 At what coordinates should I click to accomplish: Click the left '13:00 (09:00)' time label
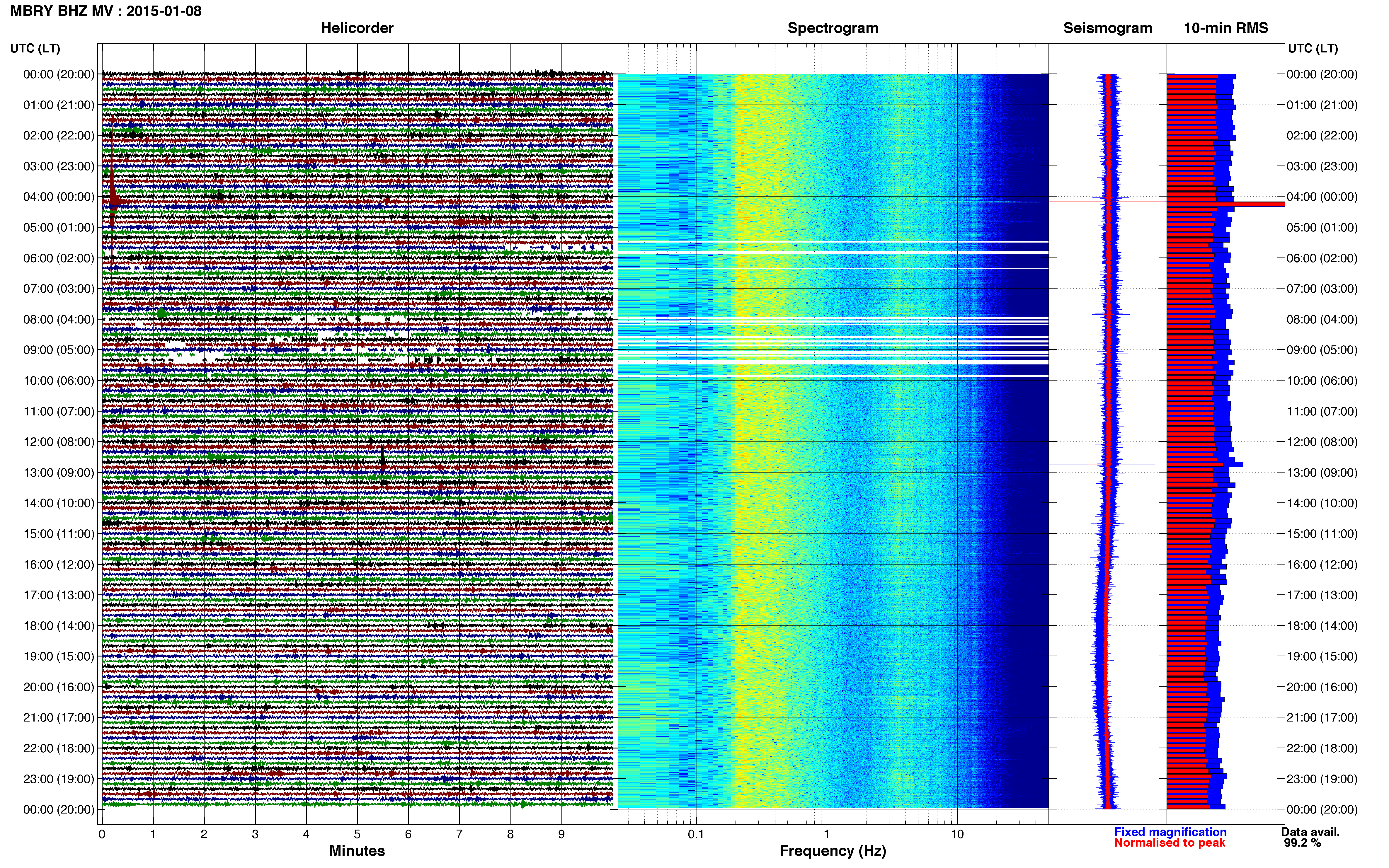tap(59, 473)
